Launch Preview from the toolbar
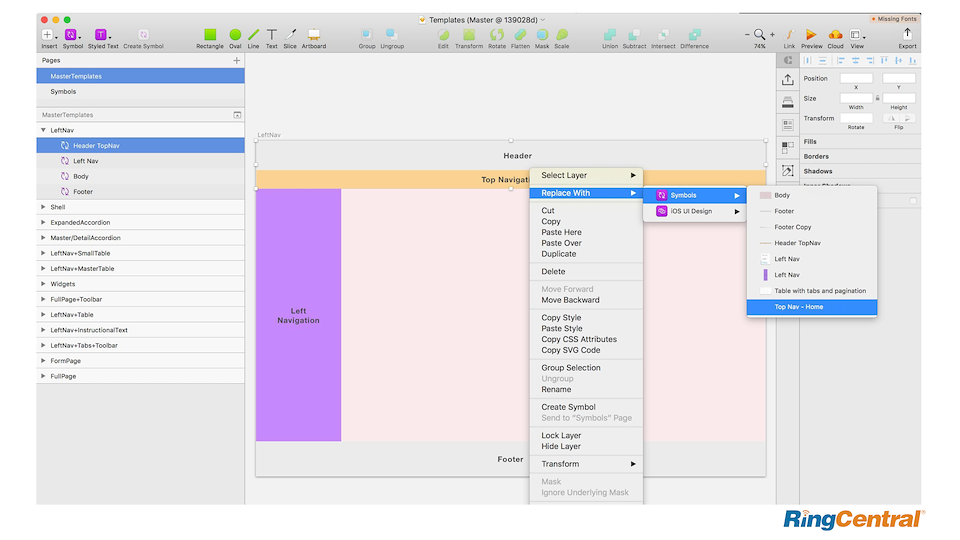The width and height of the screenshot is (960, 540). 811,36
